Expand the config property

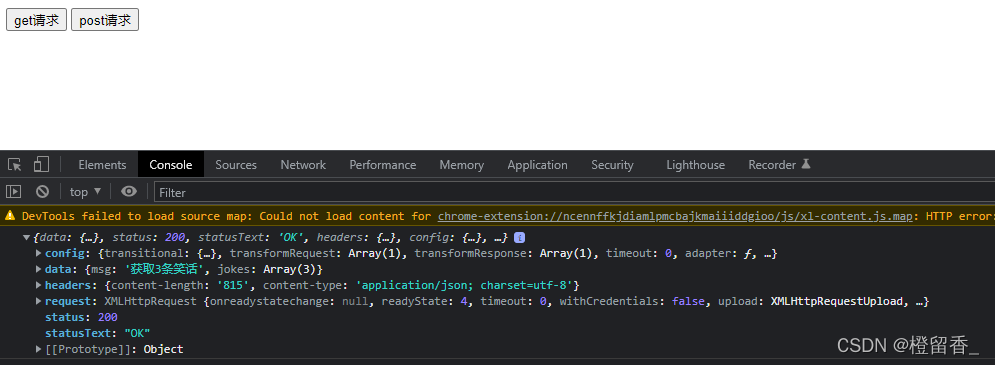click(39, 254)
